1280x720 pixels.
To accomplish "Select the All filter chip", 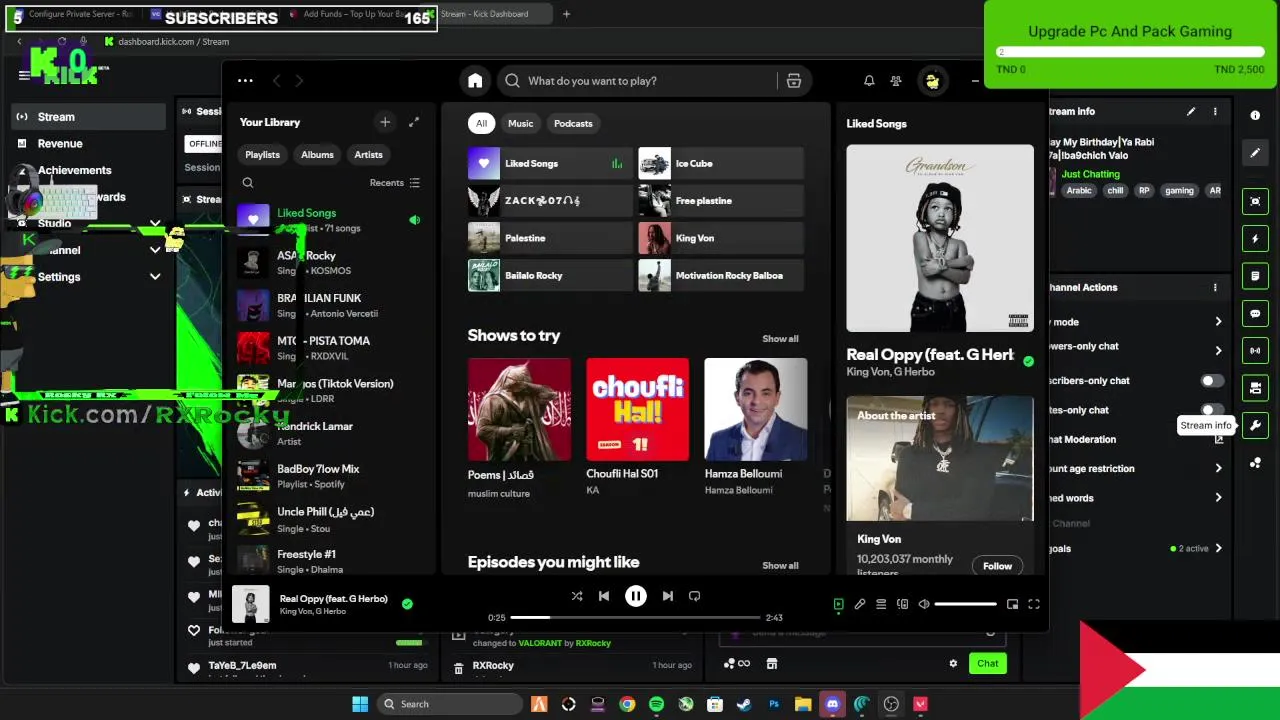I will pyautogui.click(x=481, y=123).
